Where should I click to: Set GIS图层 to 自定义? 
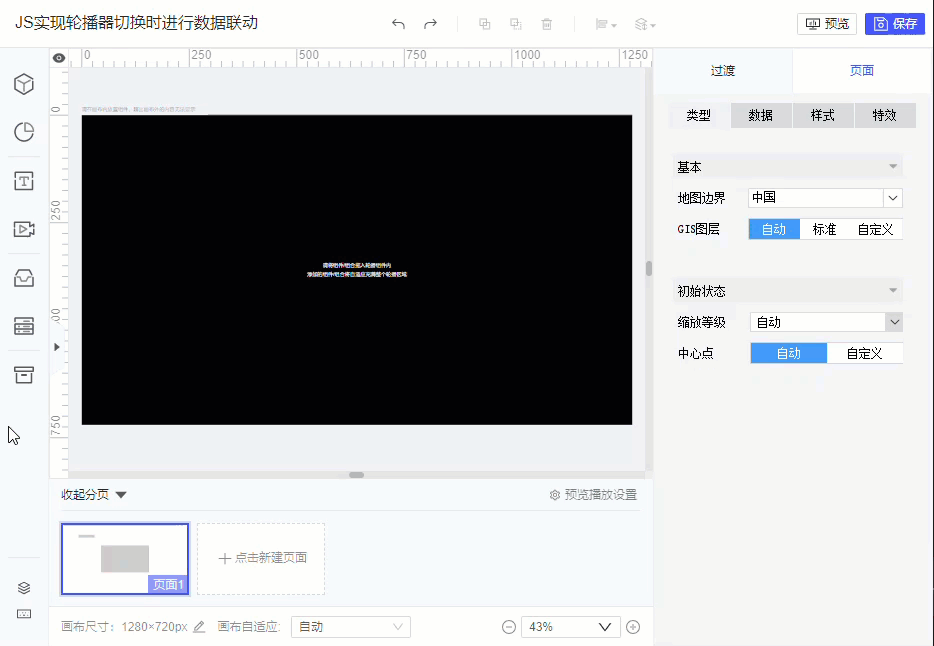[876, 229]
